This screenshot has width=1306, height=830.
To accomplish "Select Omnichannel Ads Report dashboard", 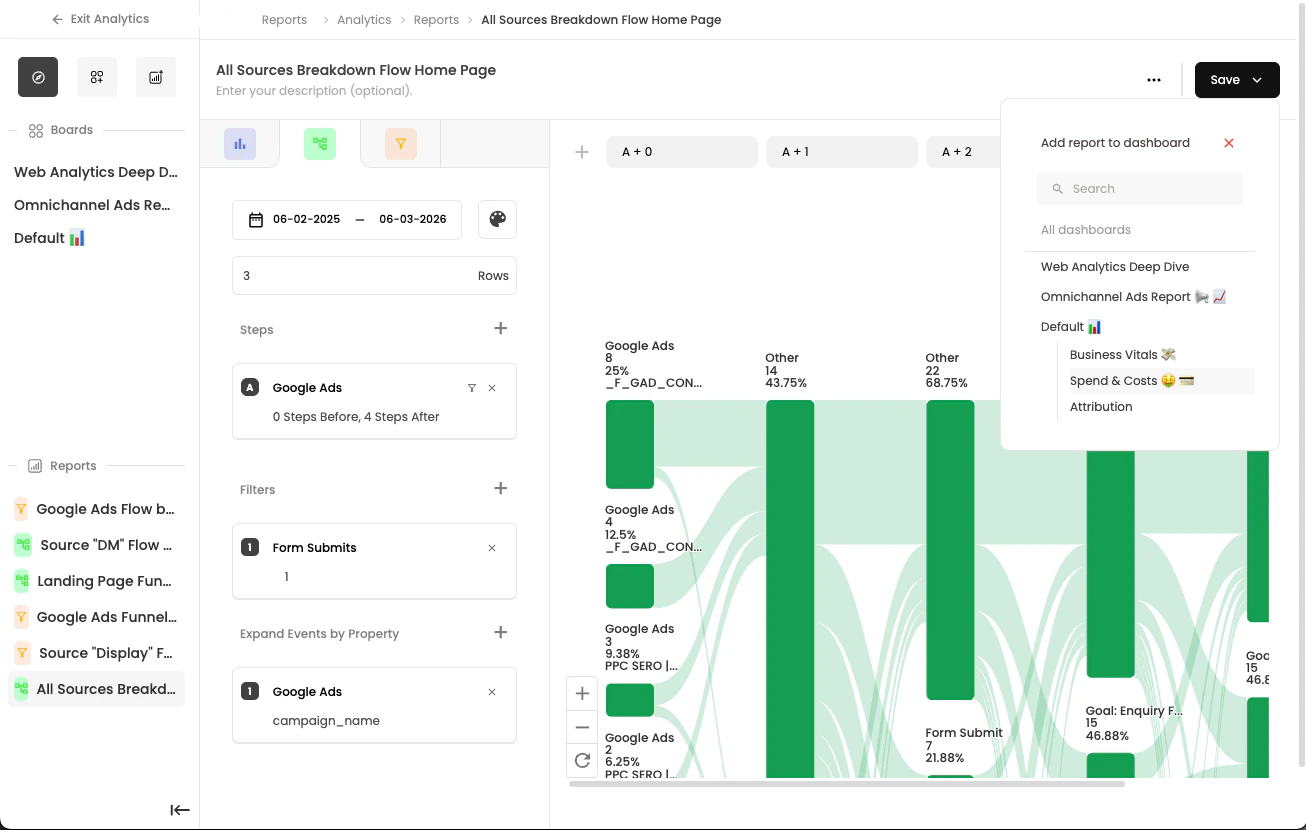I will coord(1133,297).
